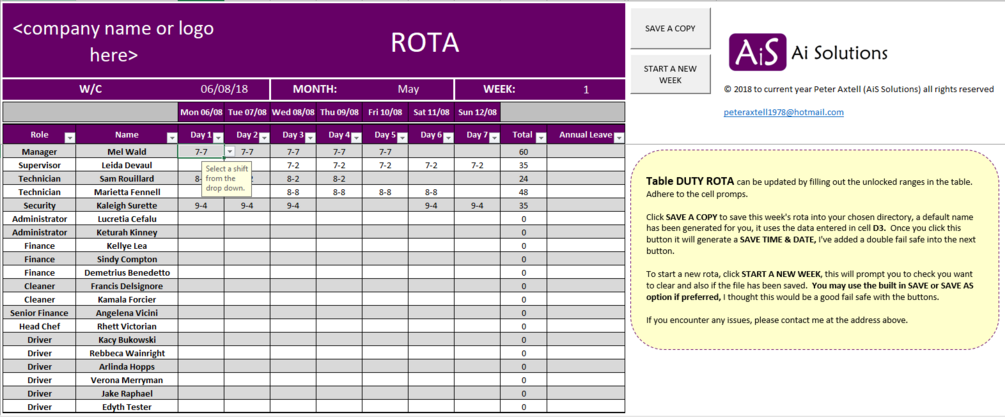This screenshot has height=417, width=1005.
Task: Select the MONTH value cell May
Action: [x=408, y=90]
